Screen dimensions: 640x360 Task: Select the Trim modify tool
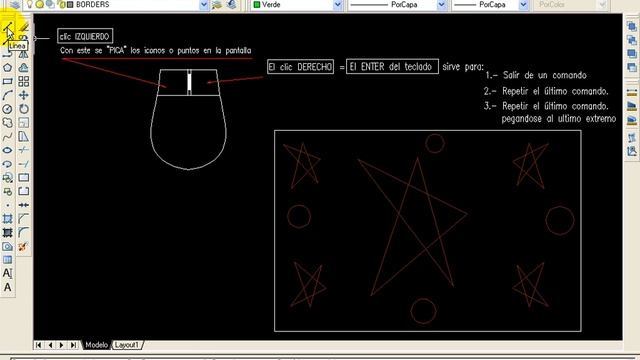tap(24, 150)
